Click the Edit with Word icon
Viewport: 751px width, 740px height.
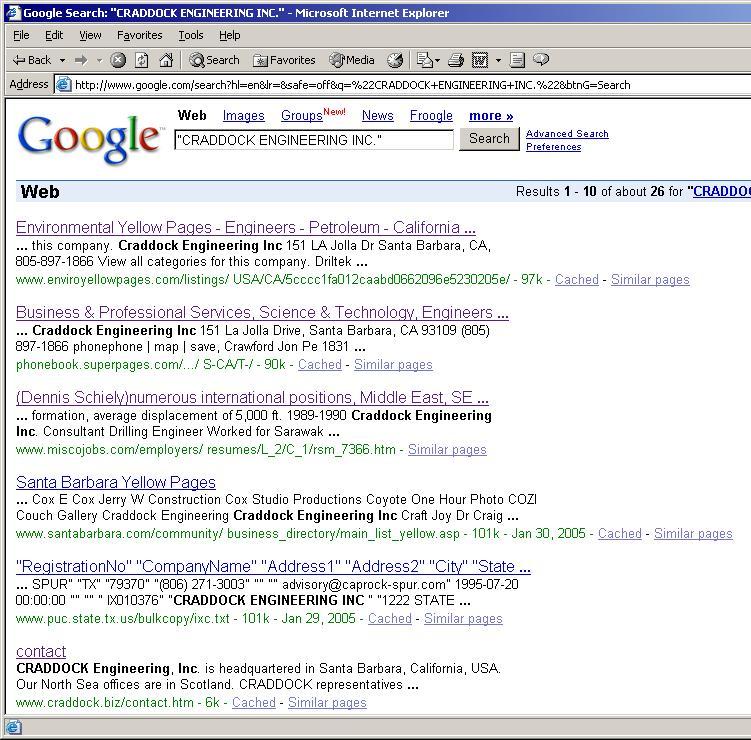pos(480,60)
